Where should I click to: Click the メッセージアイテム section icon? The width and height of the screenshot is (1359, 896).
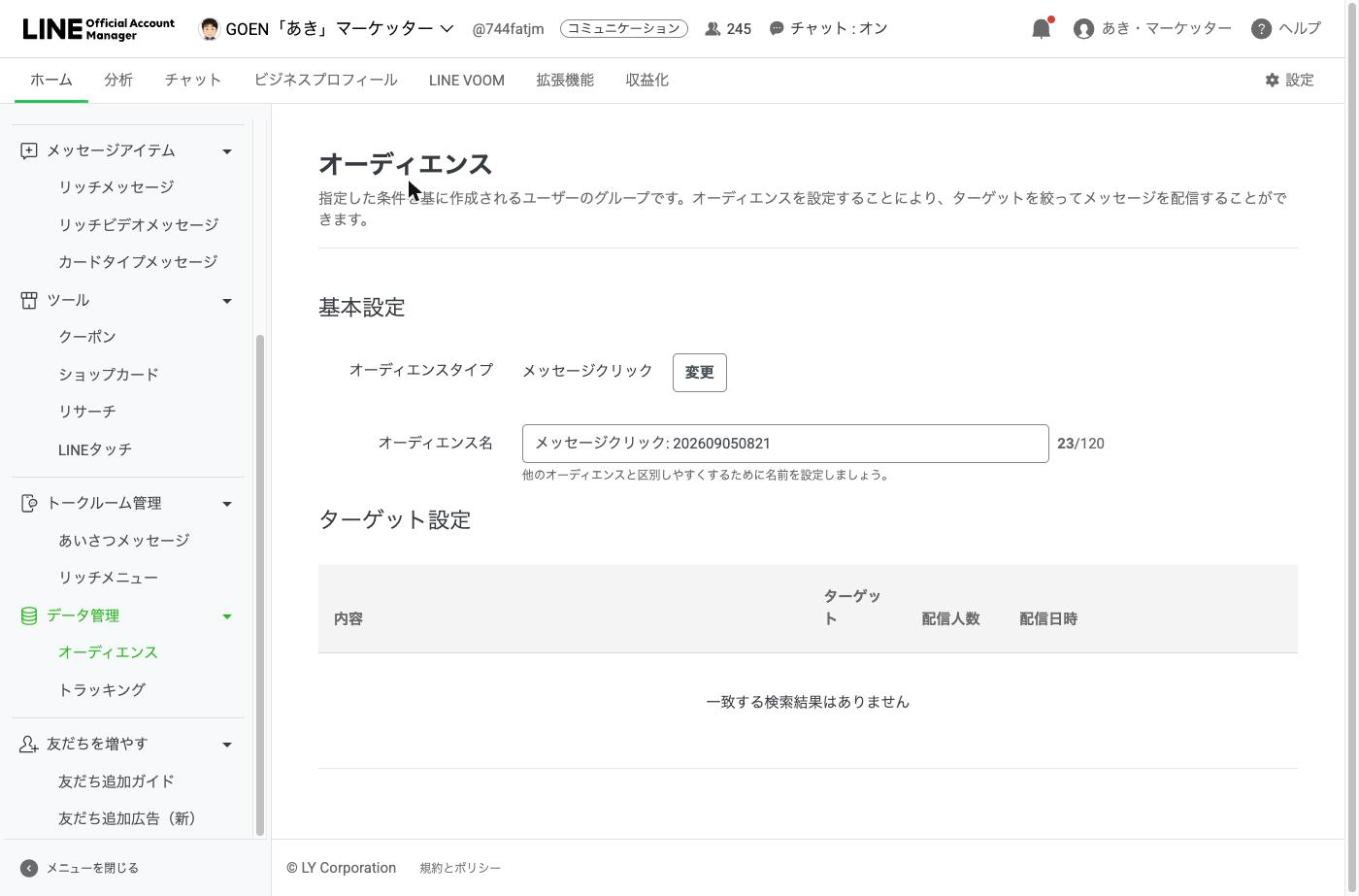tap(29, 150)
